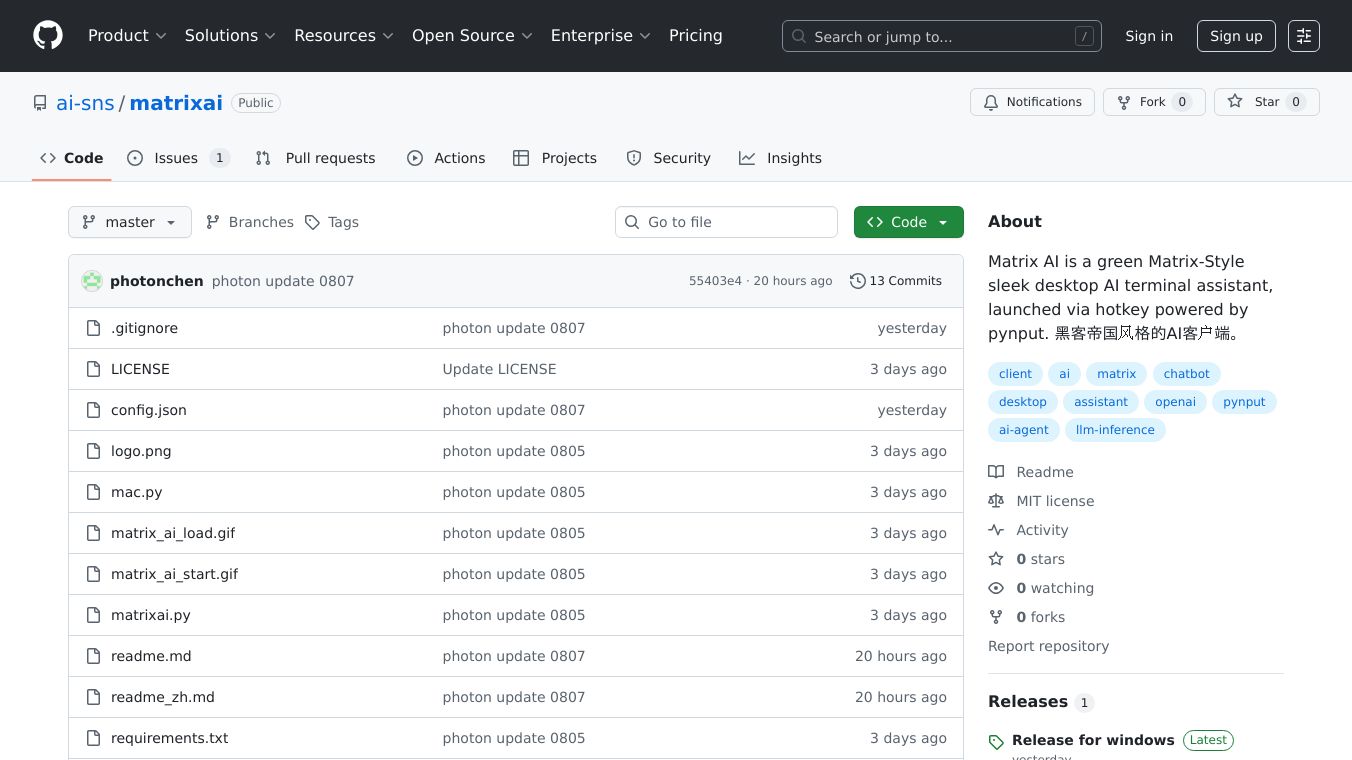Open the 13 Commits history

click(895, 281)
